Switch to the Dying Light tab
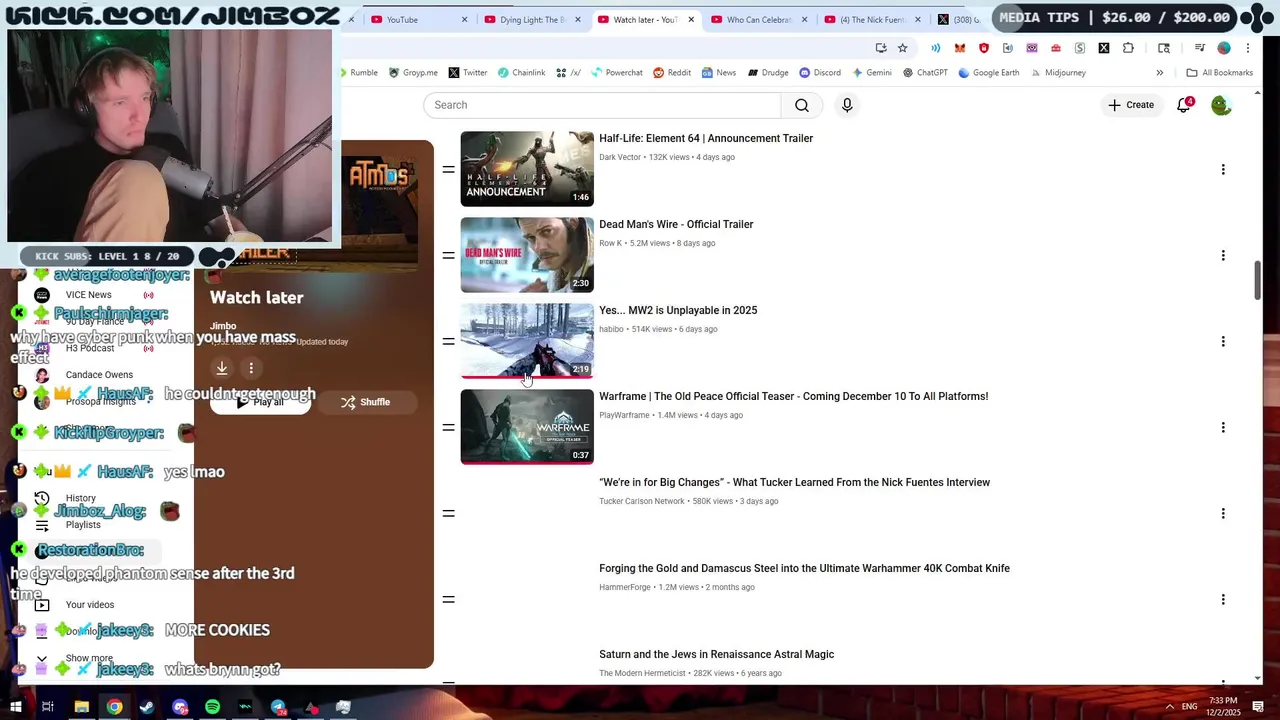Image resolution: width=1280 pixels, height=720 pixels. [x=530, y=20]
